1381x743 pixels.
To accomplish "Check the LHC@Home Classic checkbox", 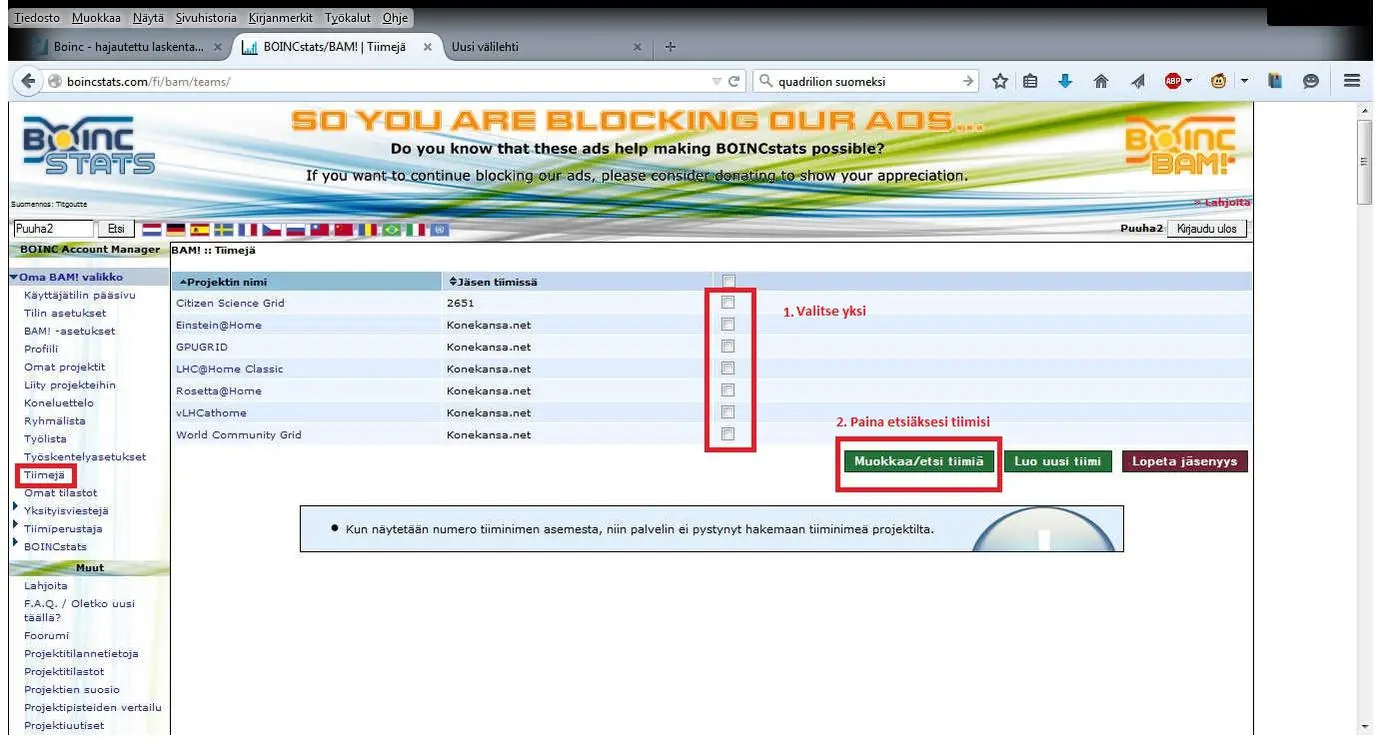I will pos(728,368).
